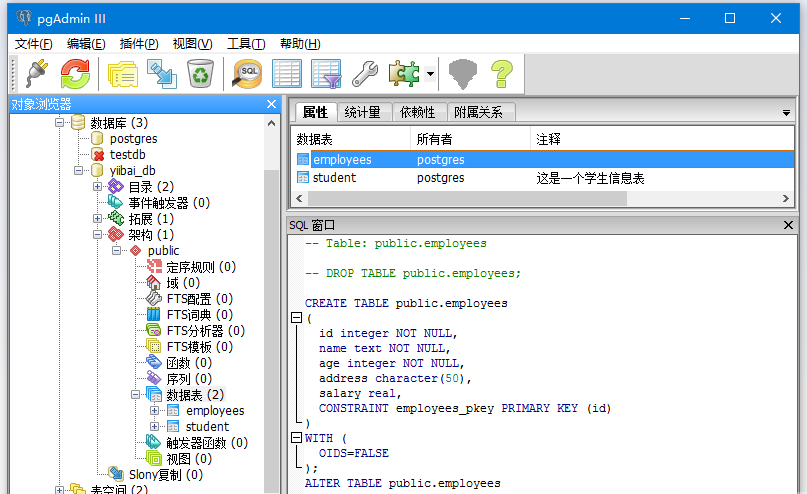Click the grey guru hint icon
Image resolution: width=807 pixels, height=494 pixels.
click(x=463, y=74)
